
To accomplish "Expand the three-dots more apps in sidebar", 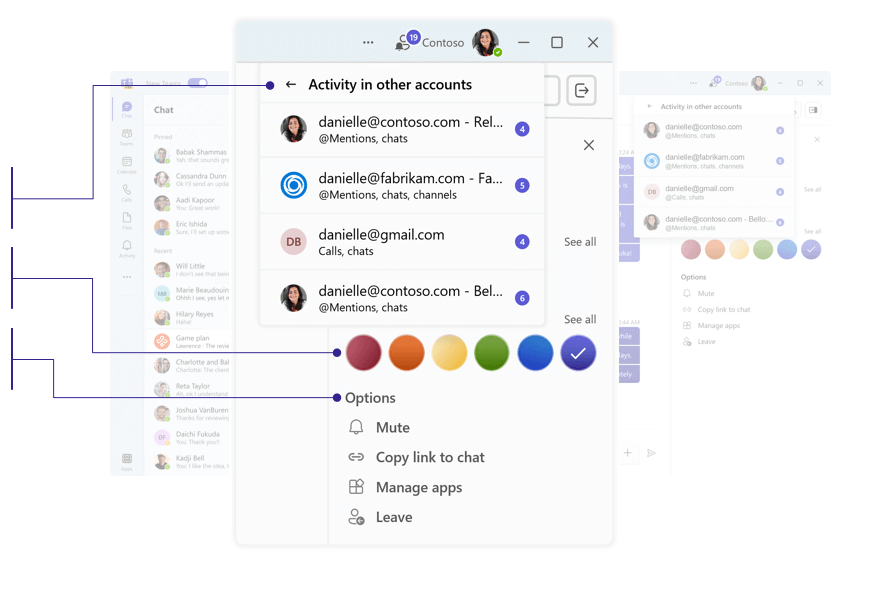I will (x=127, y=277).
